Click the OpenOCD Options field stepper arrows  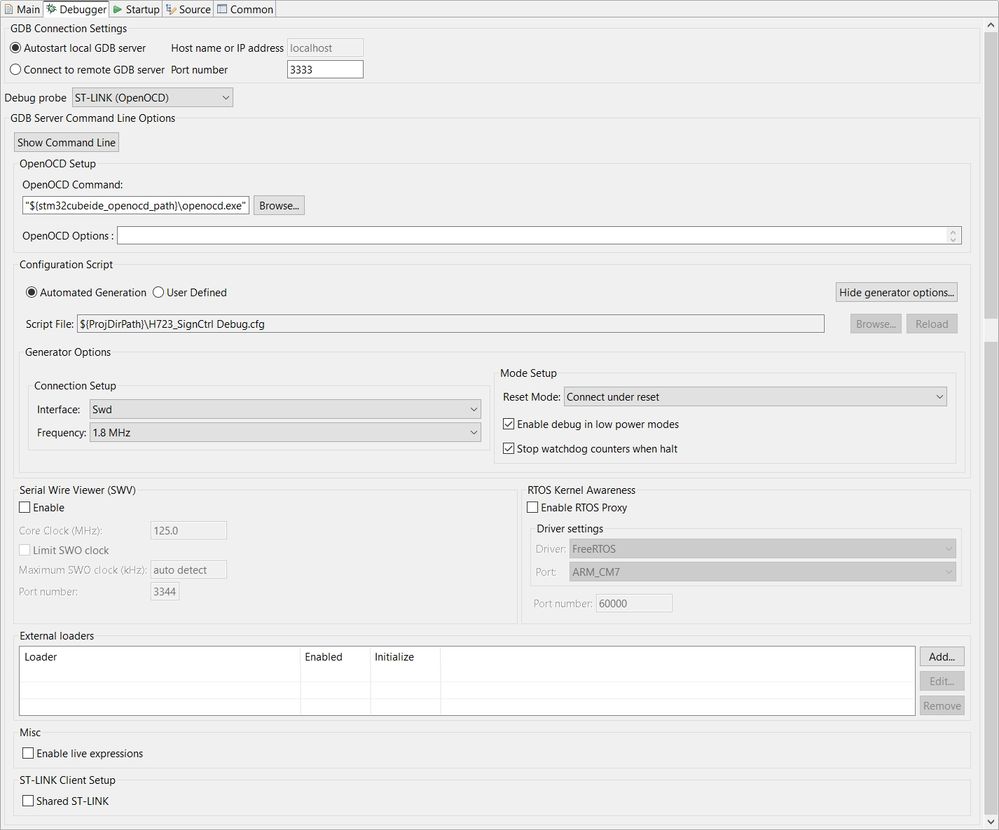(953, 235)
